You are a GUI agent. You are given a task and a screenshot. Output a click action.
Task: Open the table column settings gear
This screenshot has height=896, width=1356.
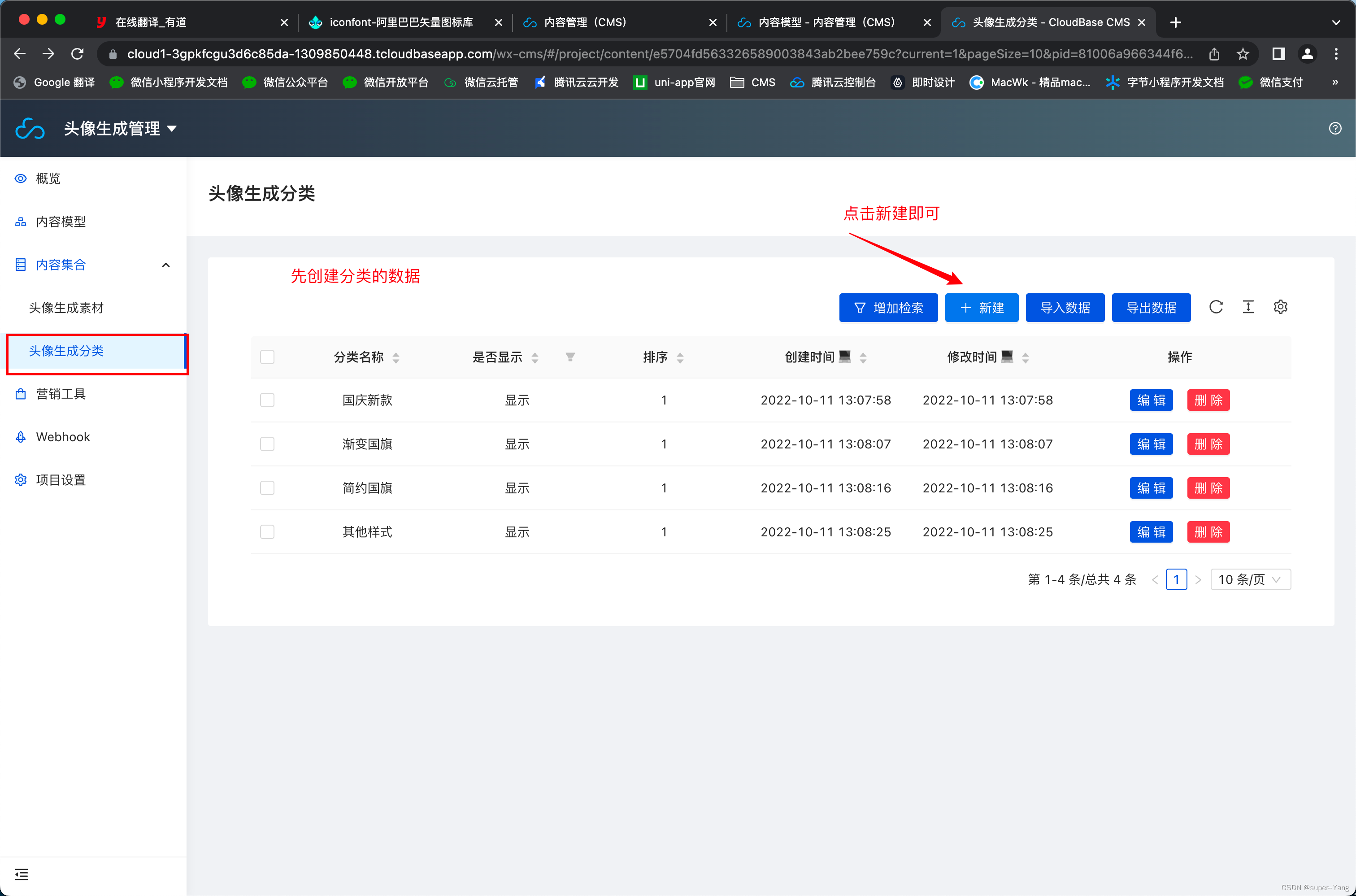(1281, 307)
